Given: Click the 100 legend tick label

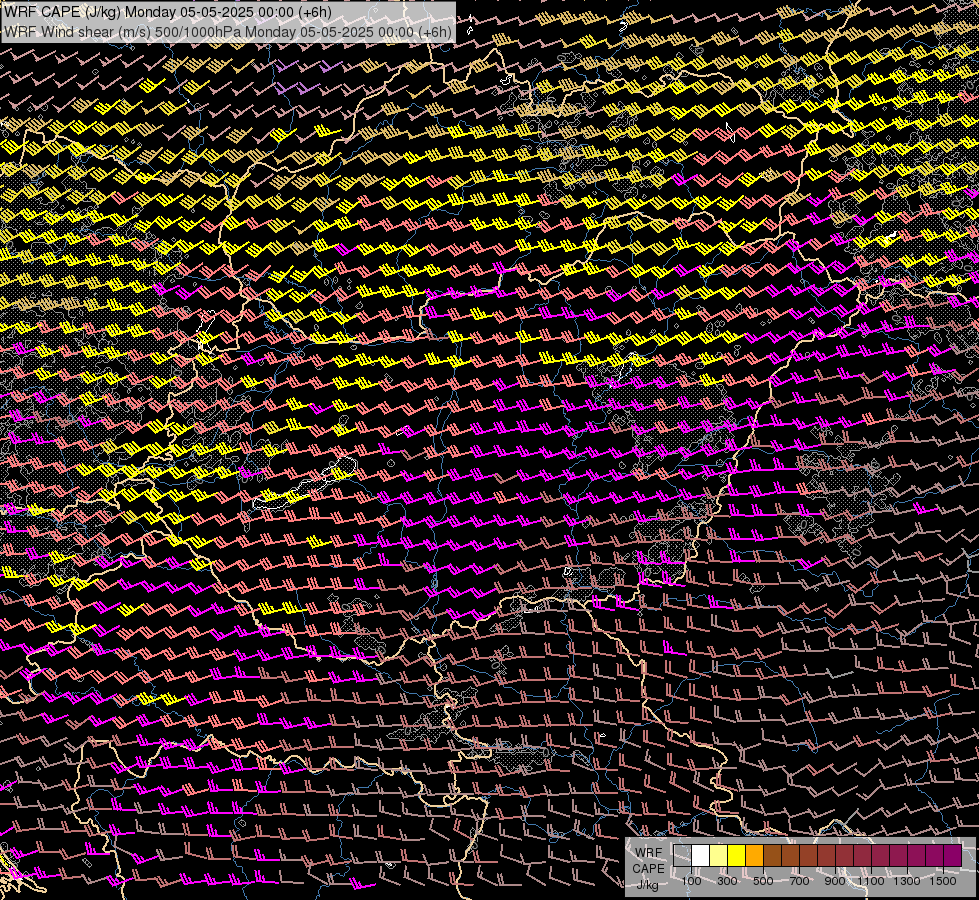Looking at the screenshot, I should click(691, 881).
